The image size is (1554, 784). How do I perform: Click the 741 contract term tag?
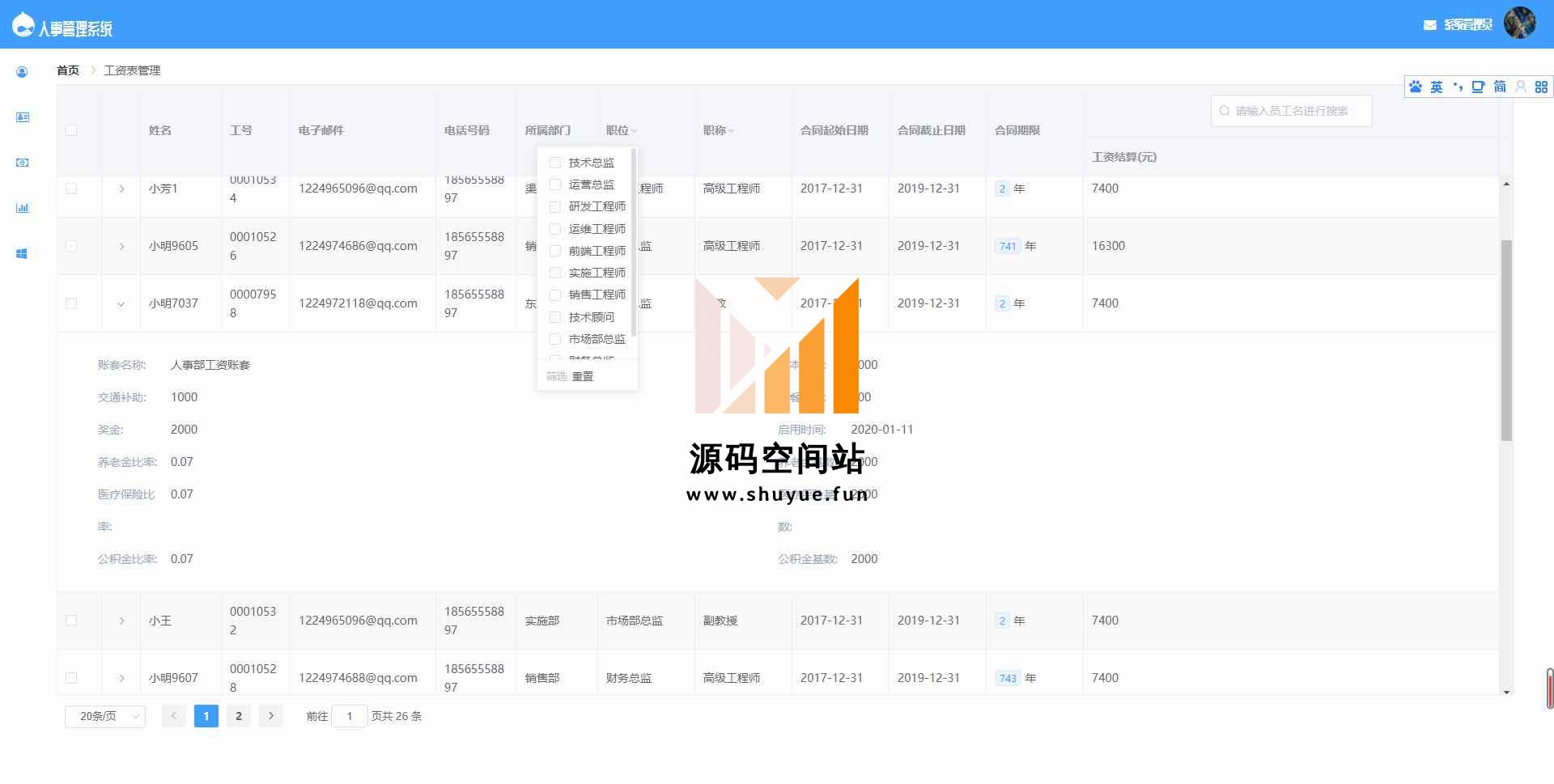[1008, 246]
